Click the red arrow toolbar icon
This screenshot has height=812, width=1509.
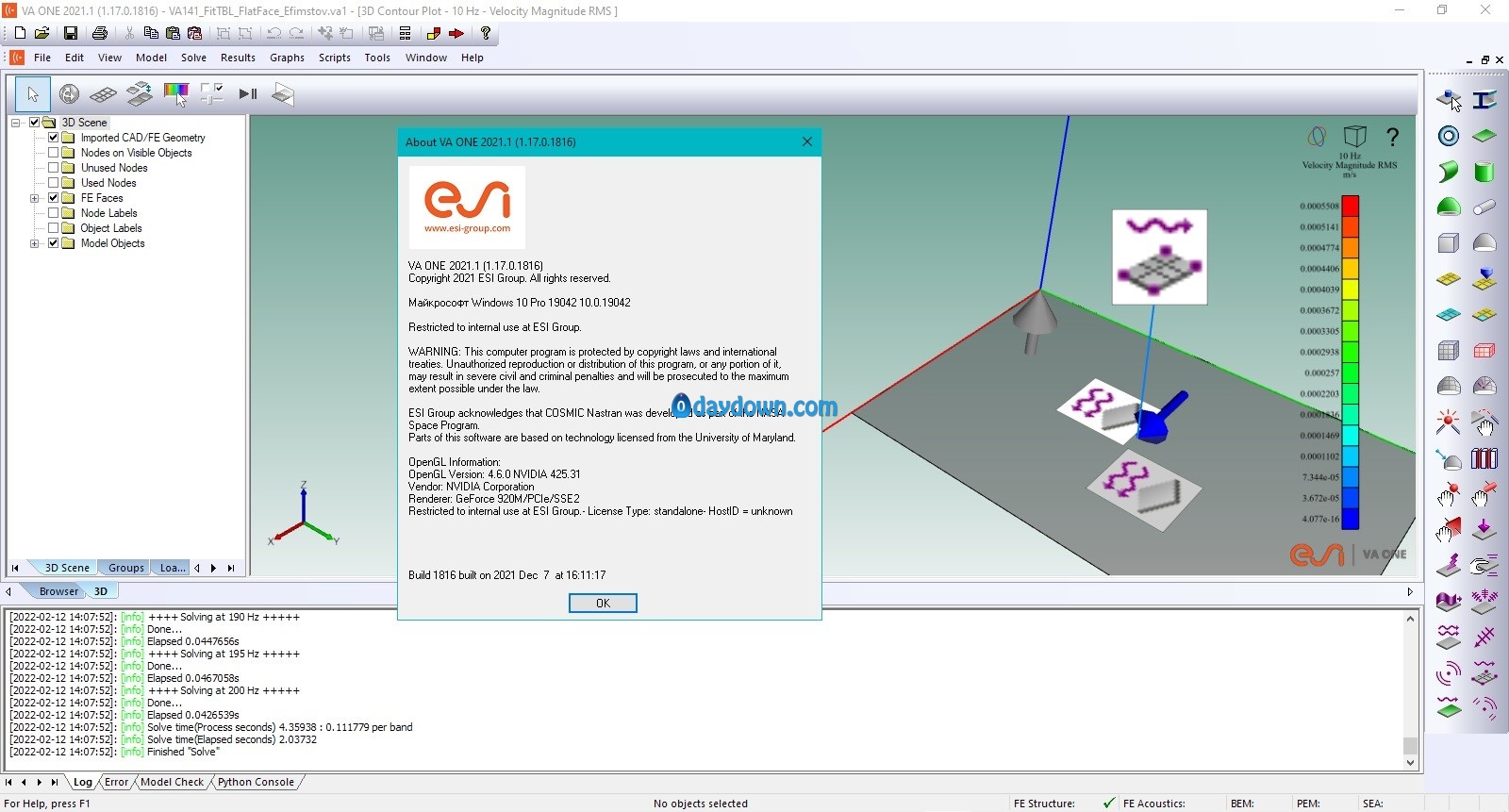click(456, 33)
